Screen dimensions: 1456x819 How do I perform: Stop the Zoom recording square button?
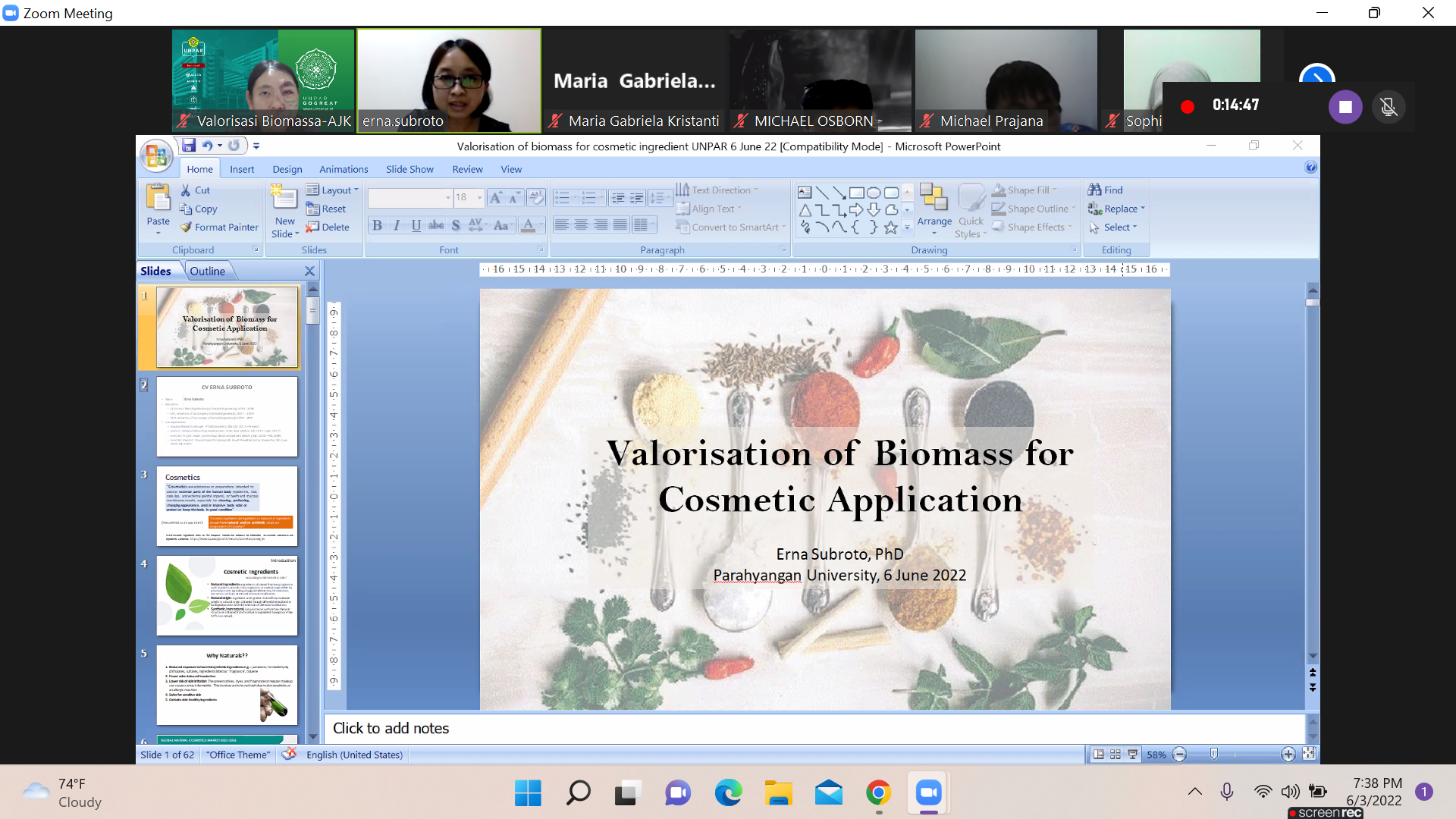(x=1345, y=107)
